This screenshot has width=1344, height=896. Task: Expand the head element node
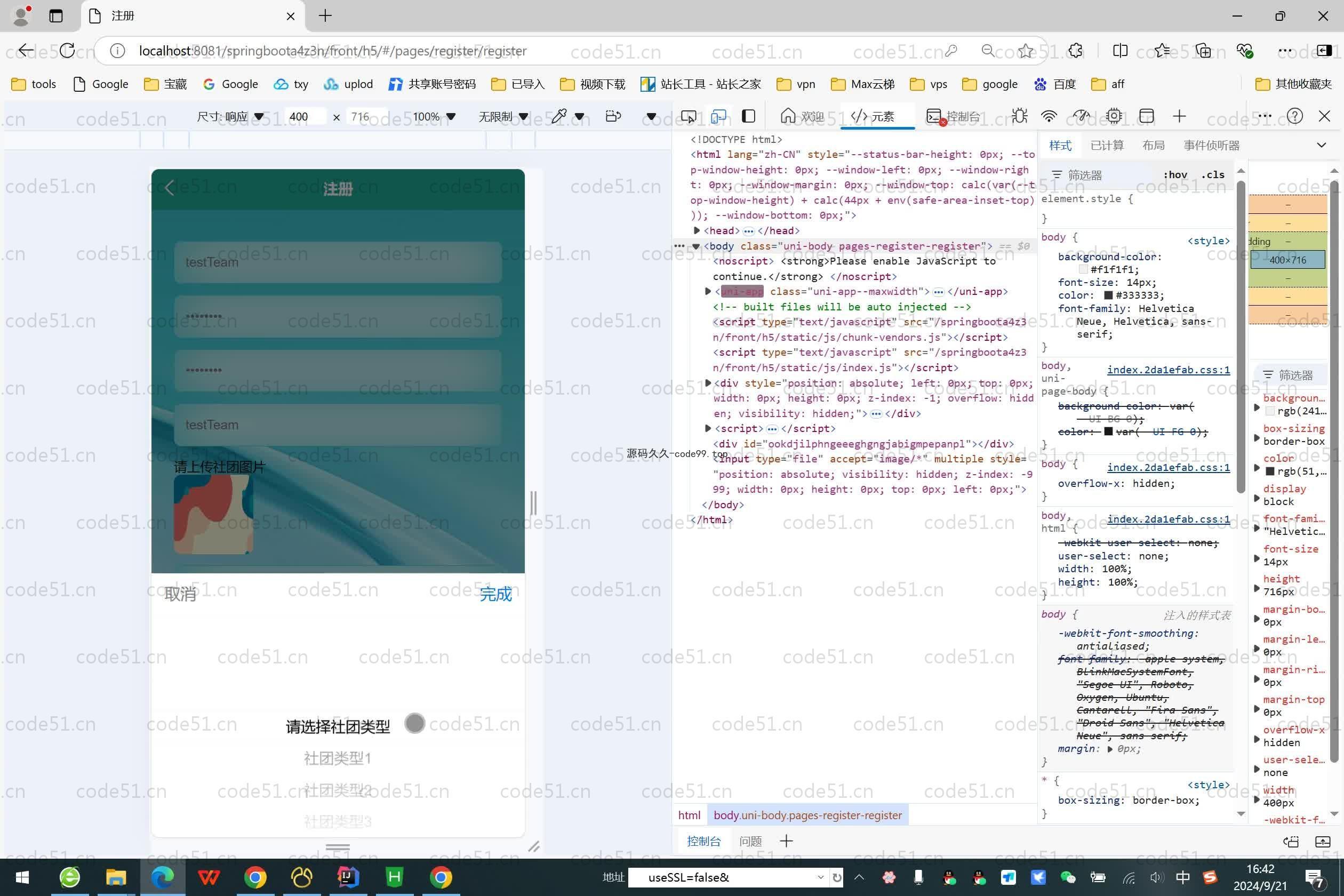click(697, 230)
